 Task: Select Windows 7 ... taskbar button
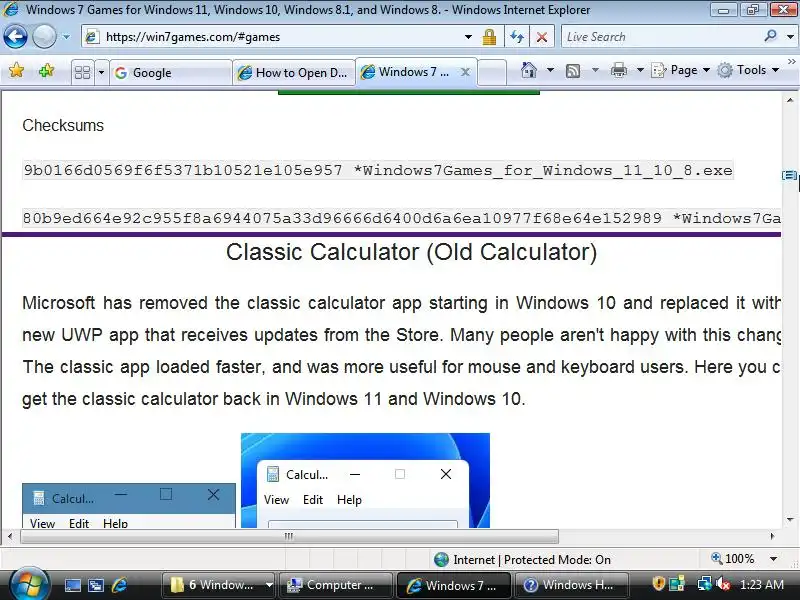tap(454, 585)
